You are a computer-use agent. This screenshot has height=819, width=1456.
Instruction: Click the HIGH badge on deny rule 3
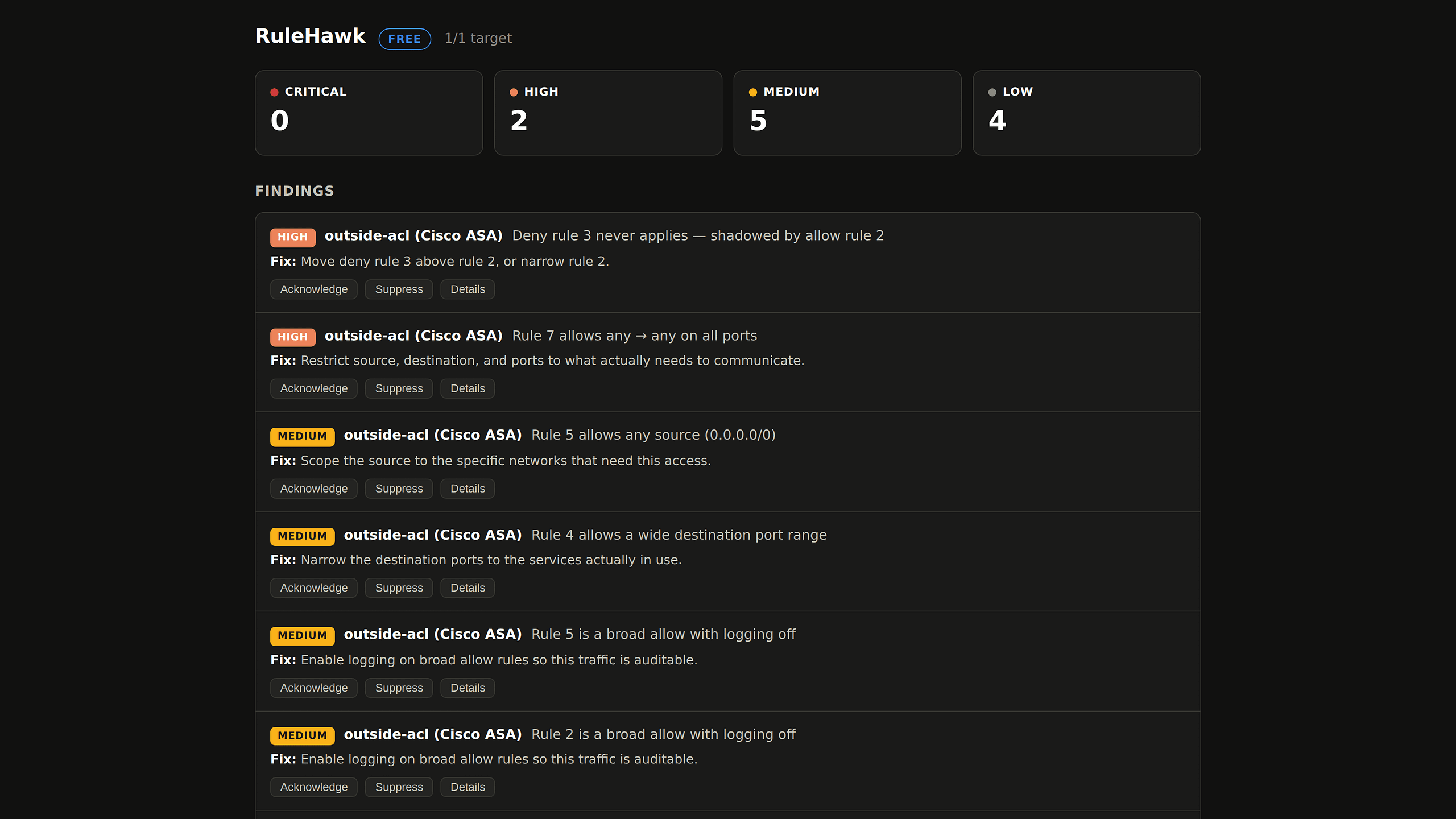(x=292, y=237)
